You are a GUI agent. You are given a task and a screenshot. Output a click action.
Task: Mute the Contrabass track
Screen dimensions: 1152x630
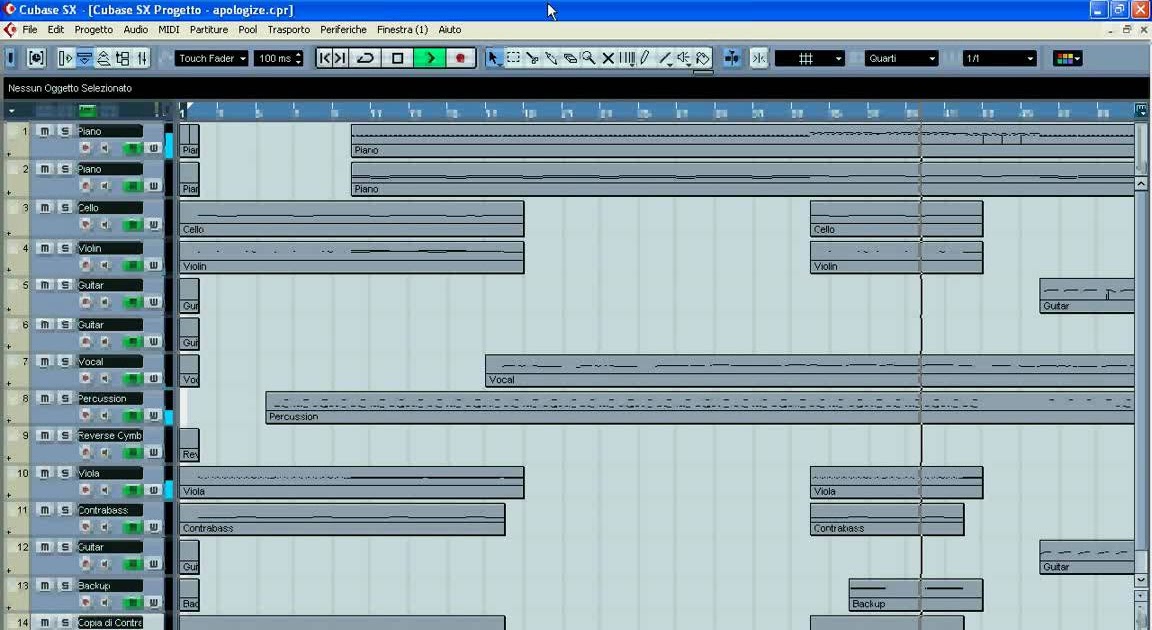(45, 510)
